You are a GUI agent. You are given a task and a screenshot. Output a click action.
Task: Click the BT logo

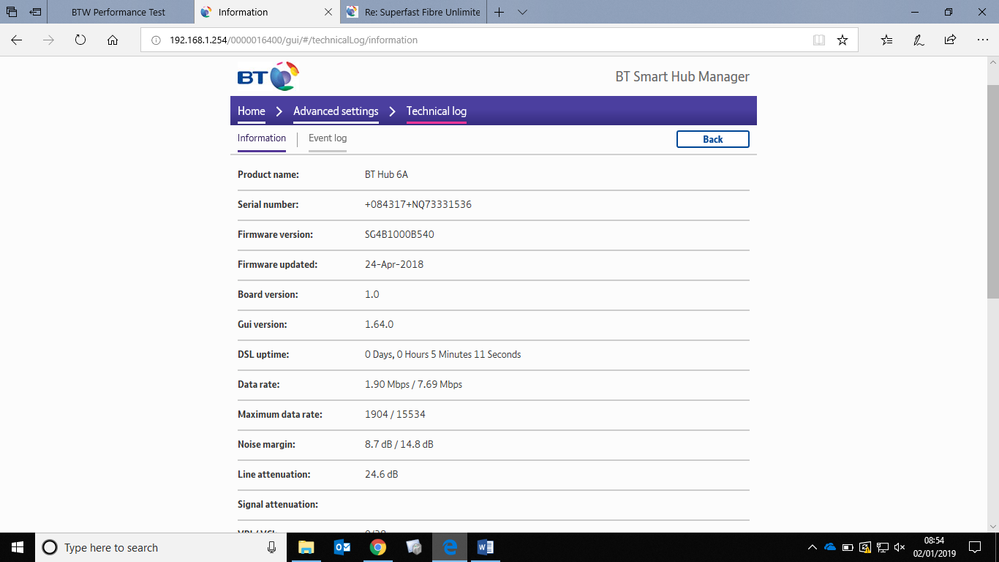click(x=268, y=76)
